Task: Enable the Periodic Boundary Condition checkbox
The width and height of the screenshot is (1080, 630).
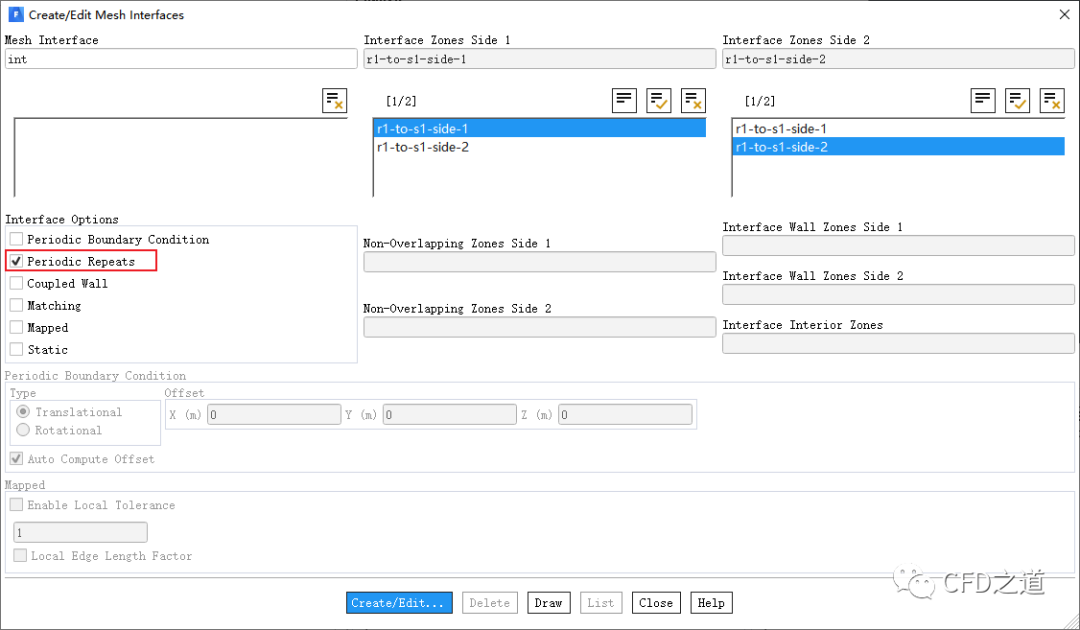Action: pos(16,240)
